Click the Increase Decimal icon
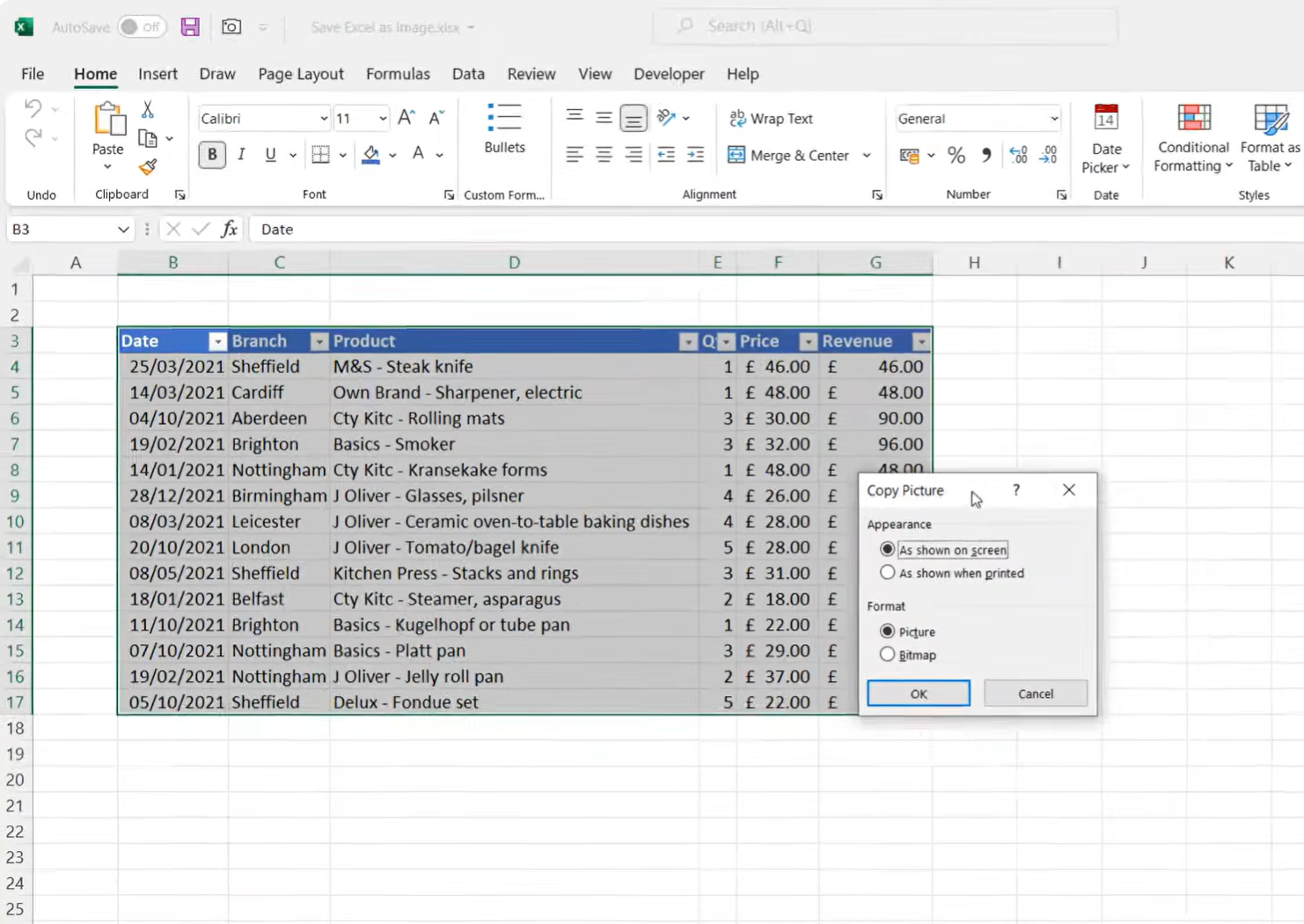Screen dimensions: 1304x924 pos(1018,156)
